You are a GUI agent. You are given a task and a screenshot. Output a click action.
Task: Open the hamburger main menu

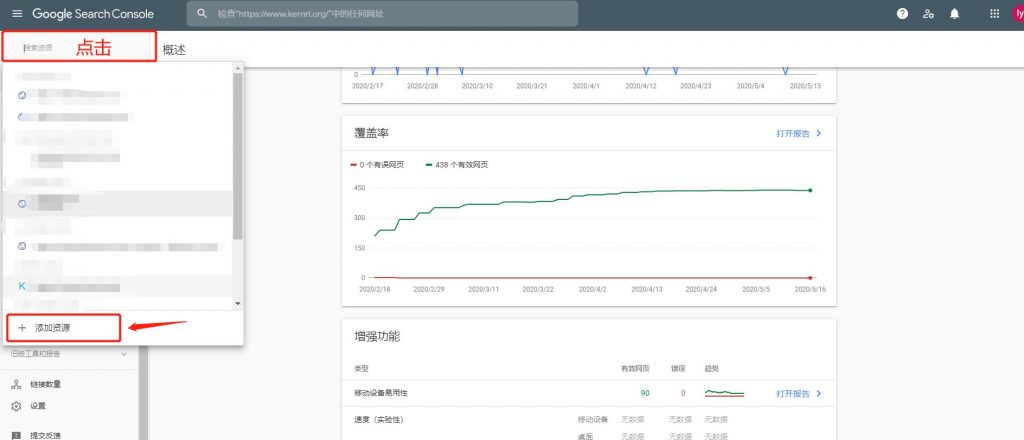[17, 14]
